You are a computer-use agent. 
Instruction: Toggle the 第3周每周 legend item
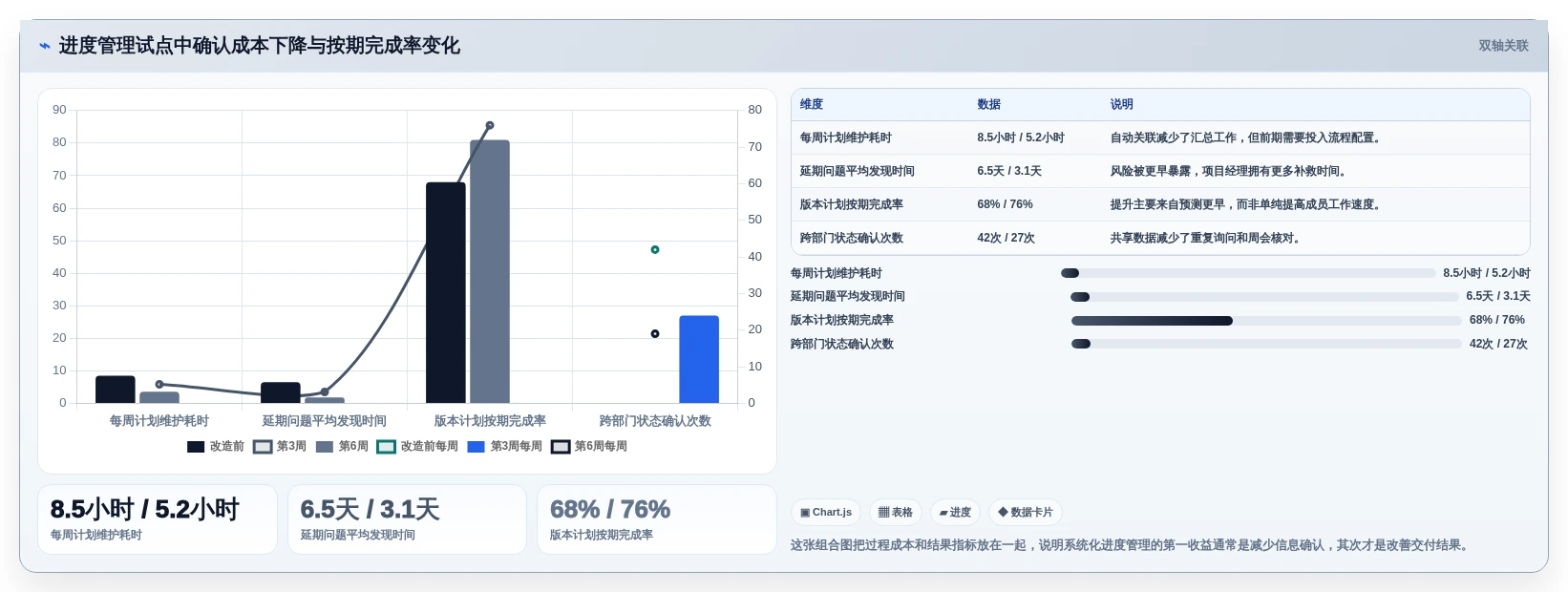505,447
